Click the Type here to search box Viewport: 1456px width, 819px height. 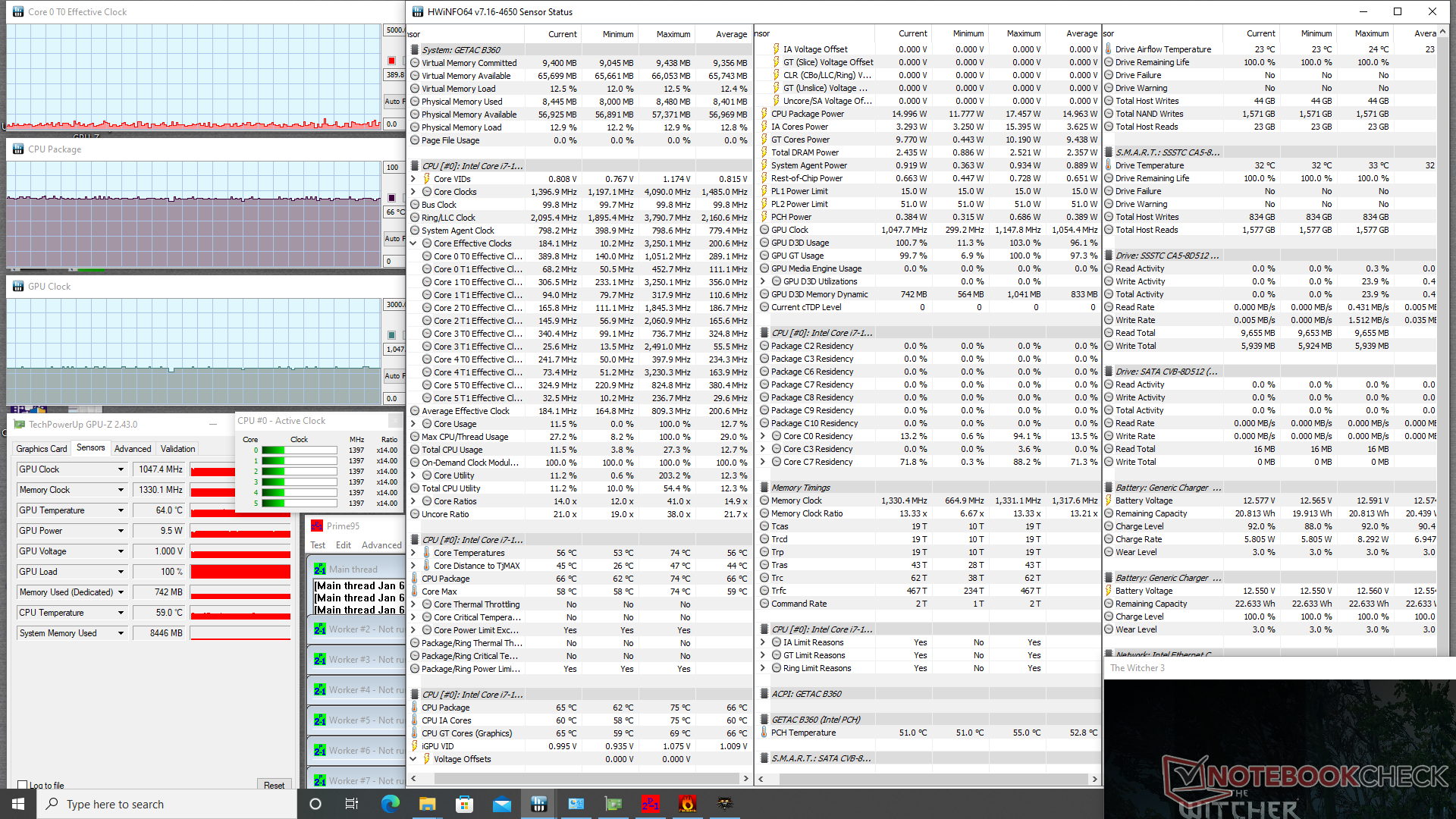tap(167, 804)
